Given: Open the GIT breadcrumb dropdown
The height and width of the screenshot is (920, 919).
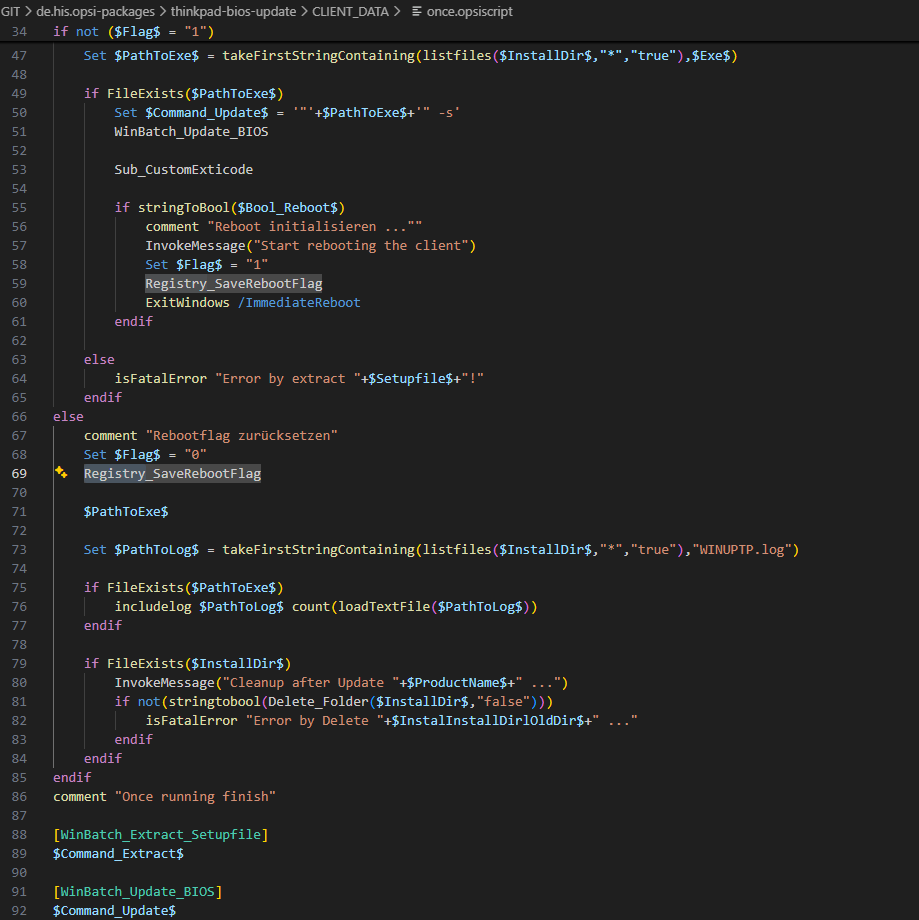Looking at the screenshot, I should tap(11, 12).
